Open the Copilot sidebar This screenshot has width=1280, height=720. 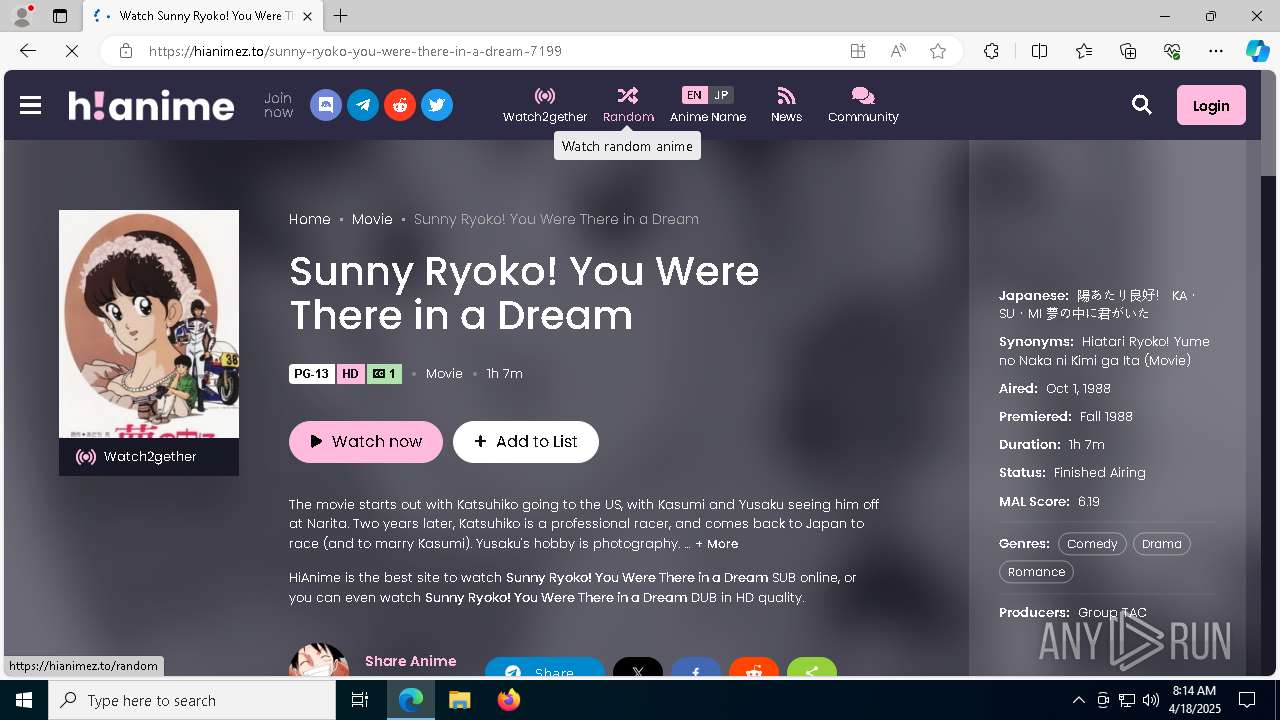(1258, 51)
